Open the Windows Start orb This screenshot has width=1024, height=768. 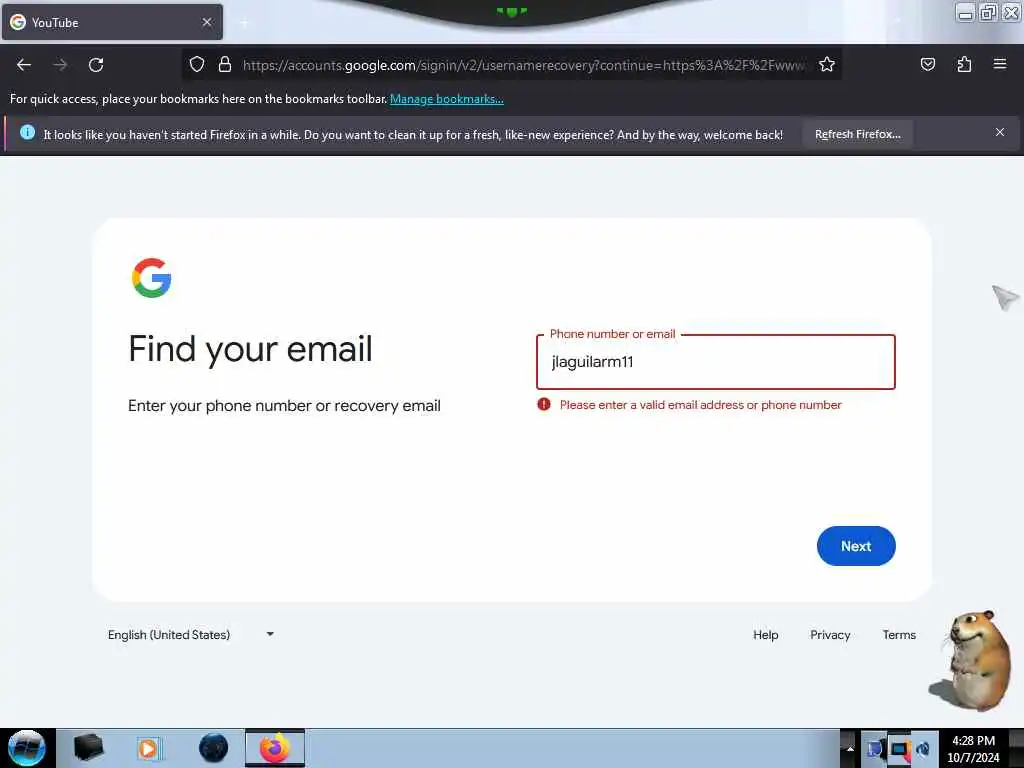click(x=27, y=748)
